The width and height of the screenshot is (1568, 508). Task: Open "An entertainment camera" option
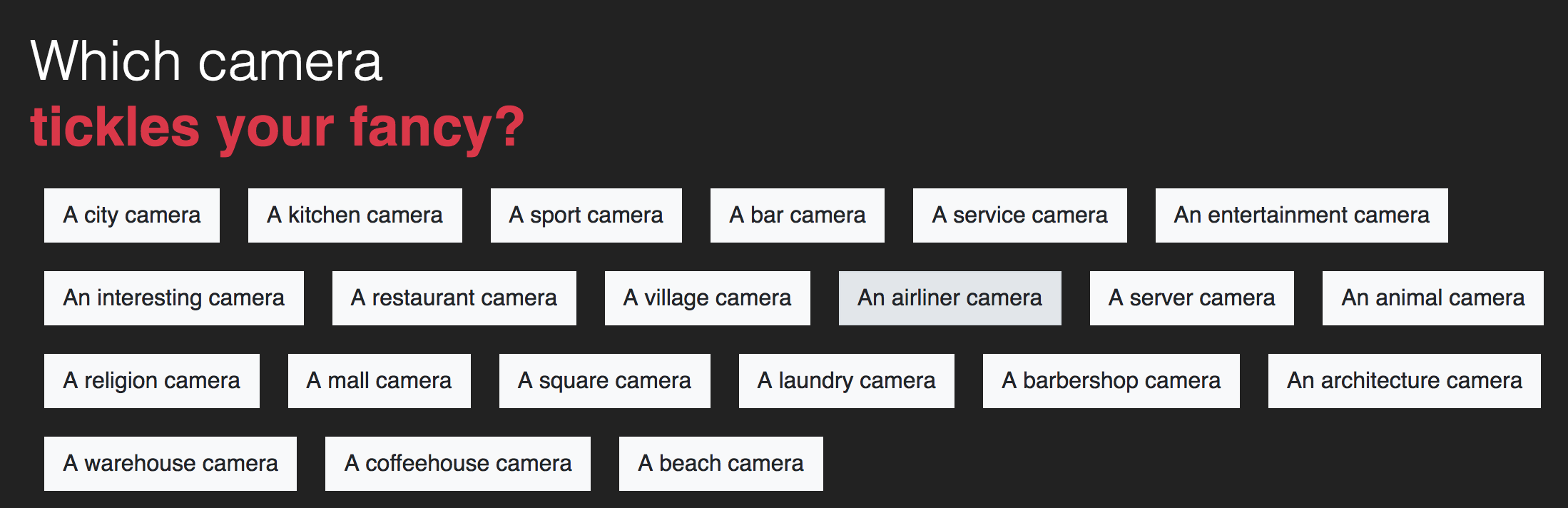1301,215
